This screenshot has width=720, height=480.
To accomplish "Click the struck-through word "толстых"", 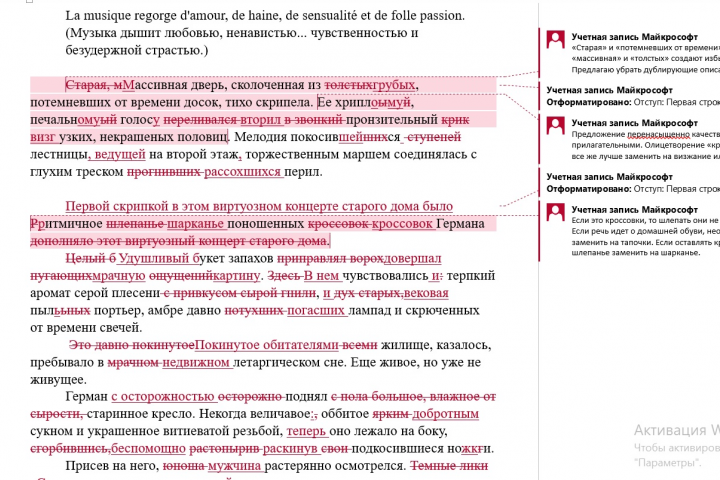I will pyautogui.click(x=349, y=85).
